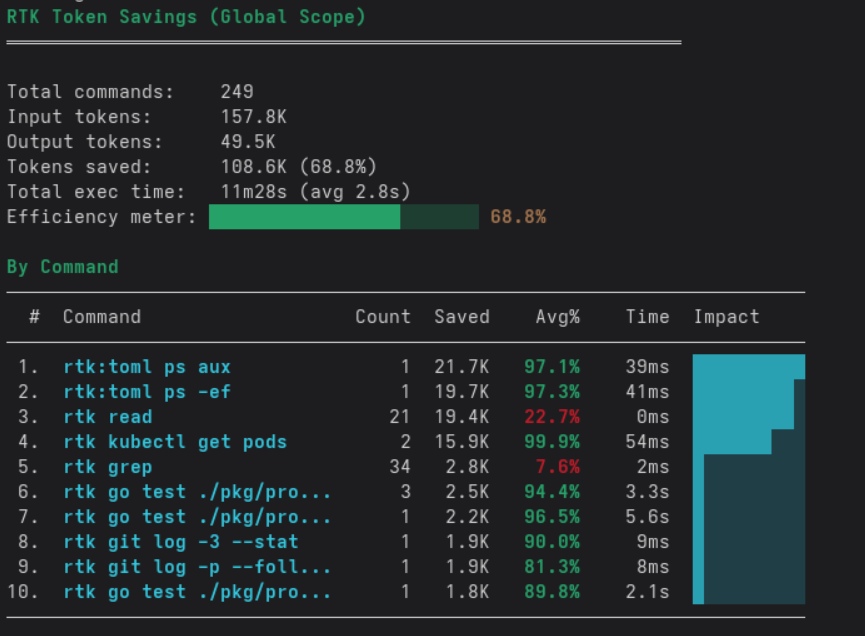The image size is (865, 636).
Task: Click the 97.1% average for ps aux
Action: [x=552, y=367]
